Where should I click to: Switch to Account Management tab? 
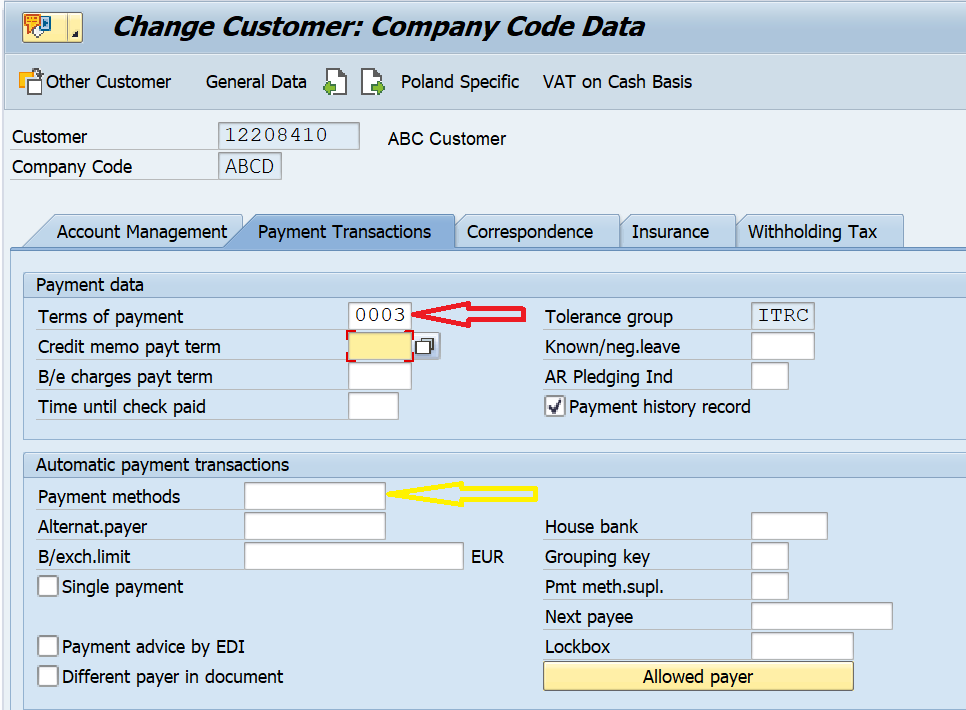142,232
